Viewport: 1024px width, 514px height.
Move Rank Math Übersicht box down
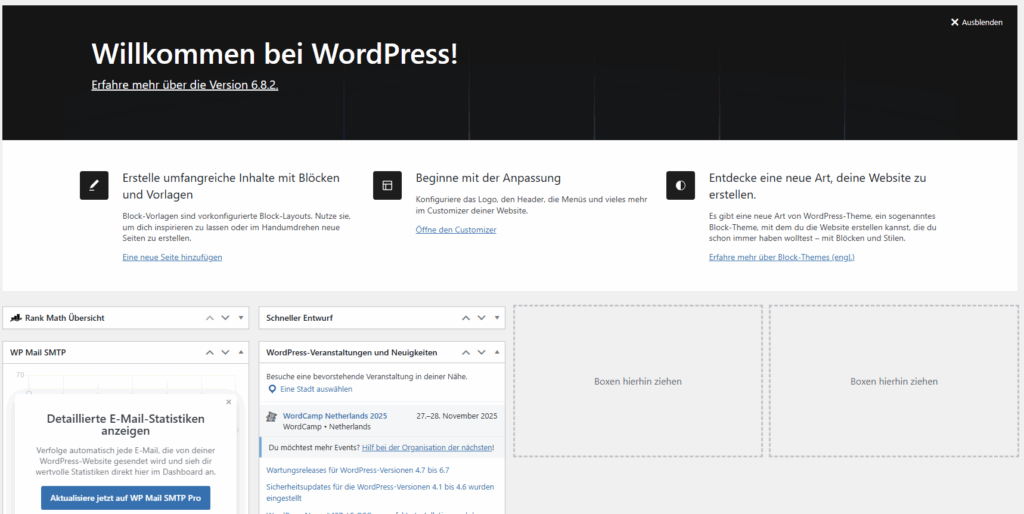pyautogui.click(x=225, y=318)
